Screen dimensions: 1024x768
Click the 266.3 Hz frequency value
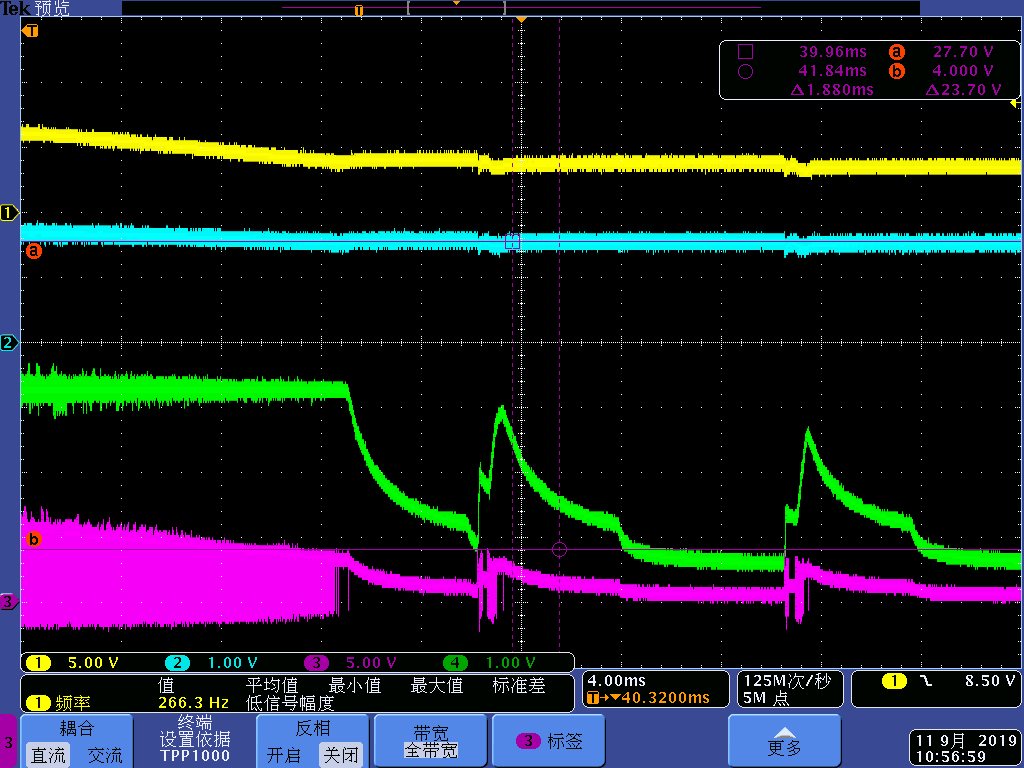(x=193, y=703)
